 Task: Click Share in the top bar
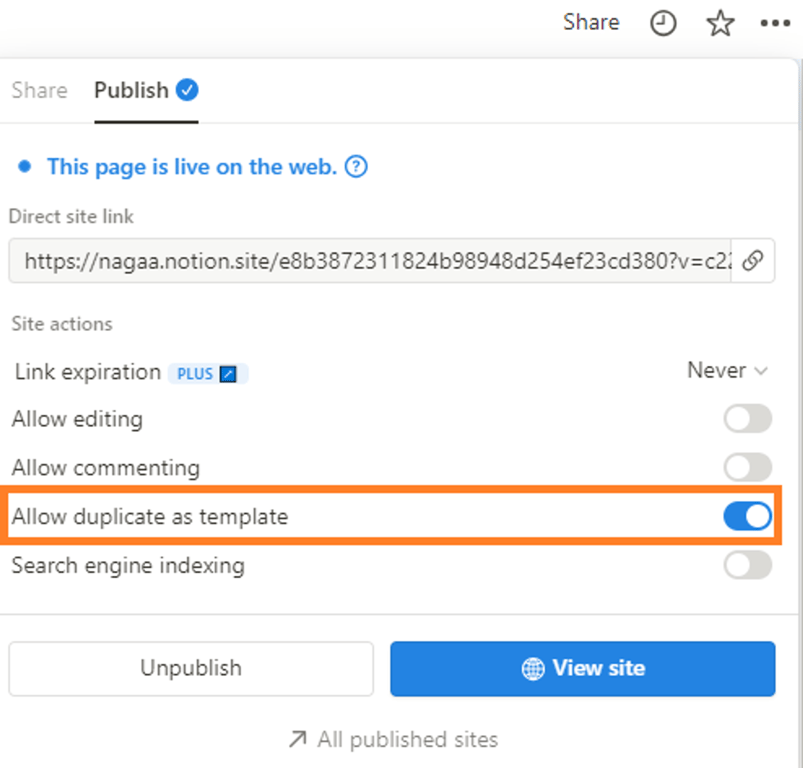pos(591,22)
